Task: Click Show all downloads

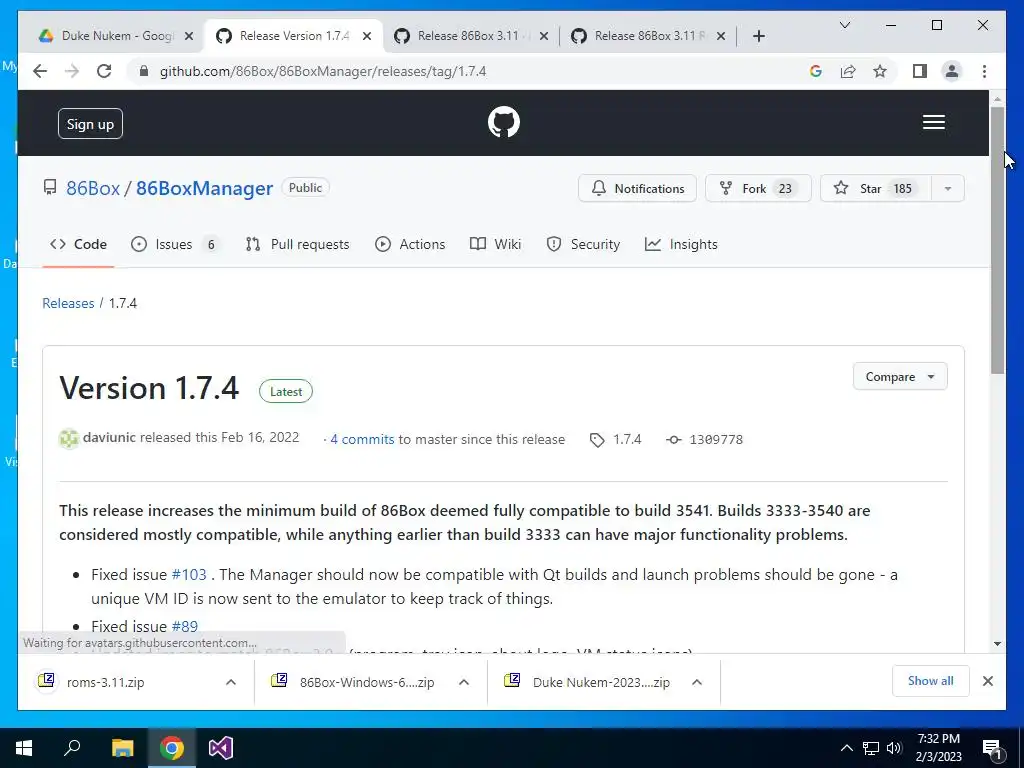Action: 931,681
